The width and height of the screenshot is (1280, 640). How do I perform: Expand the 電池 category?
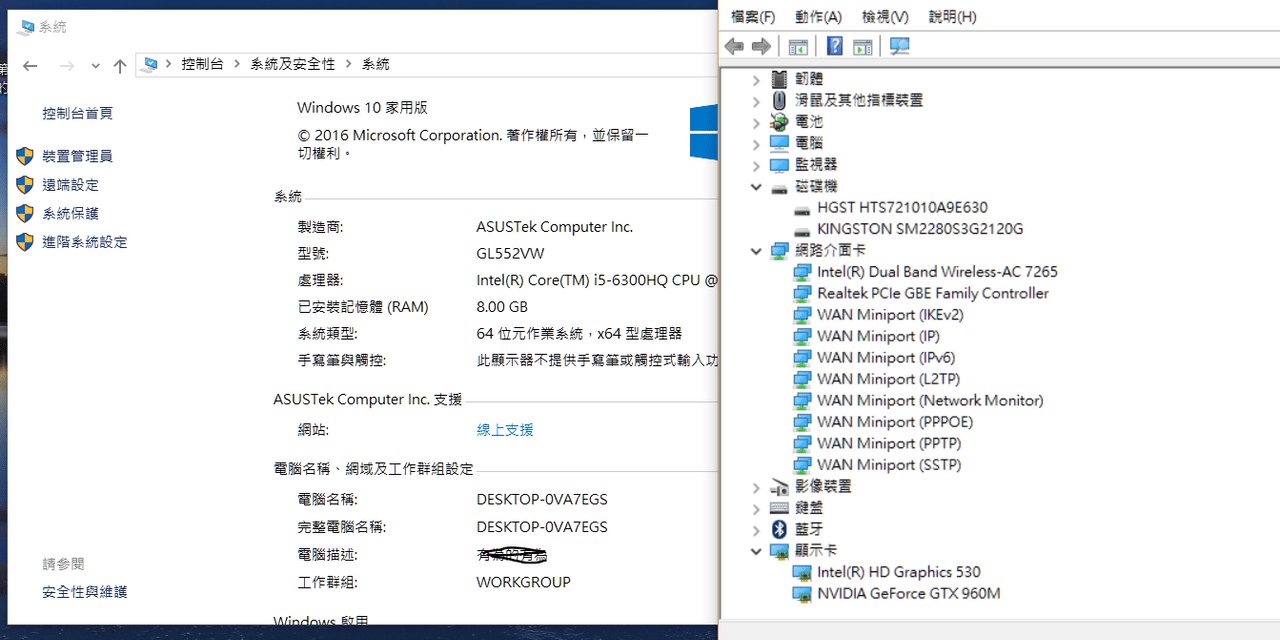(756, 122)
